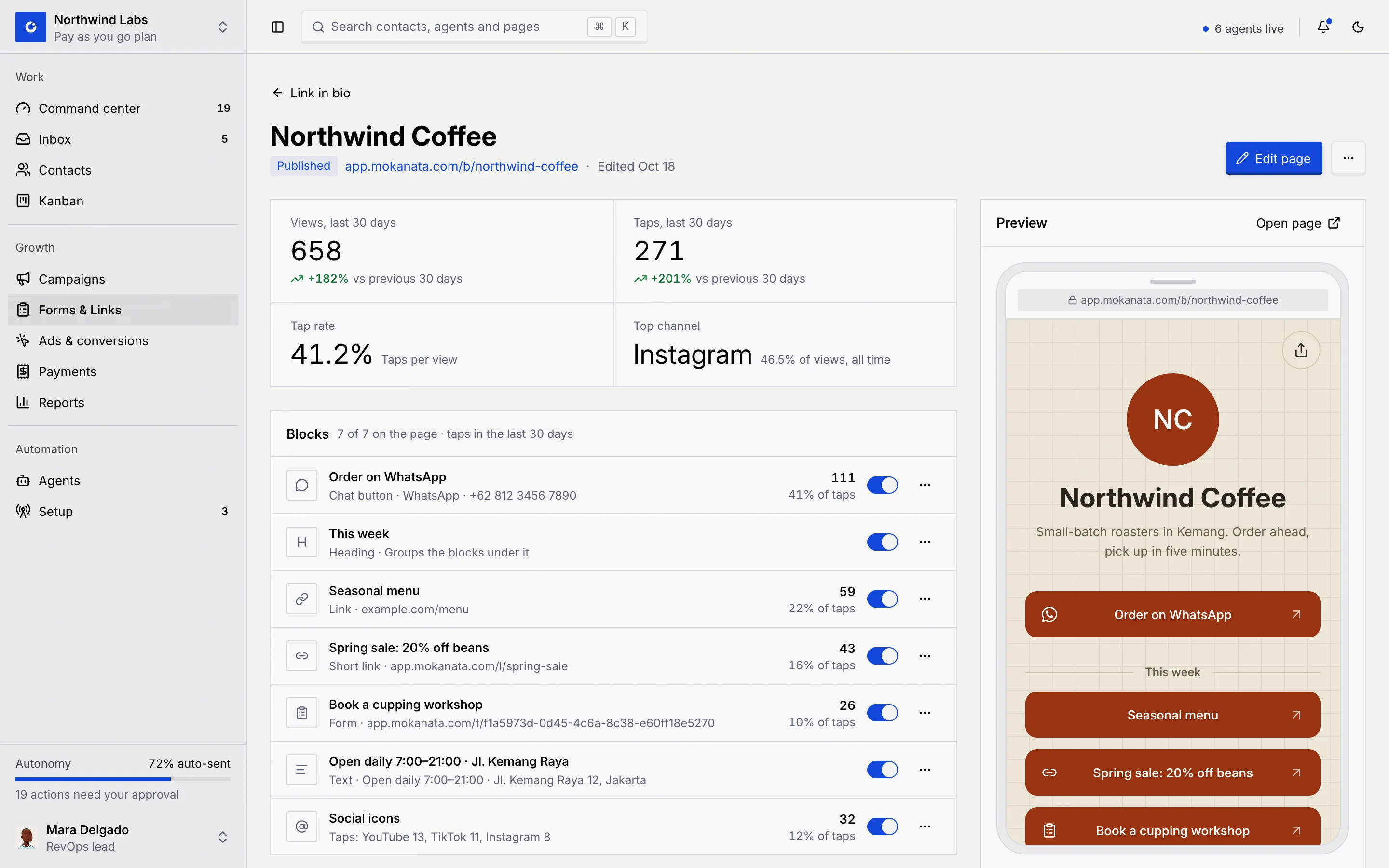The width and height of the screenshot is (1389, 868).
Task: Open Reports
Action: (123, 403)
